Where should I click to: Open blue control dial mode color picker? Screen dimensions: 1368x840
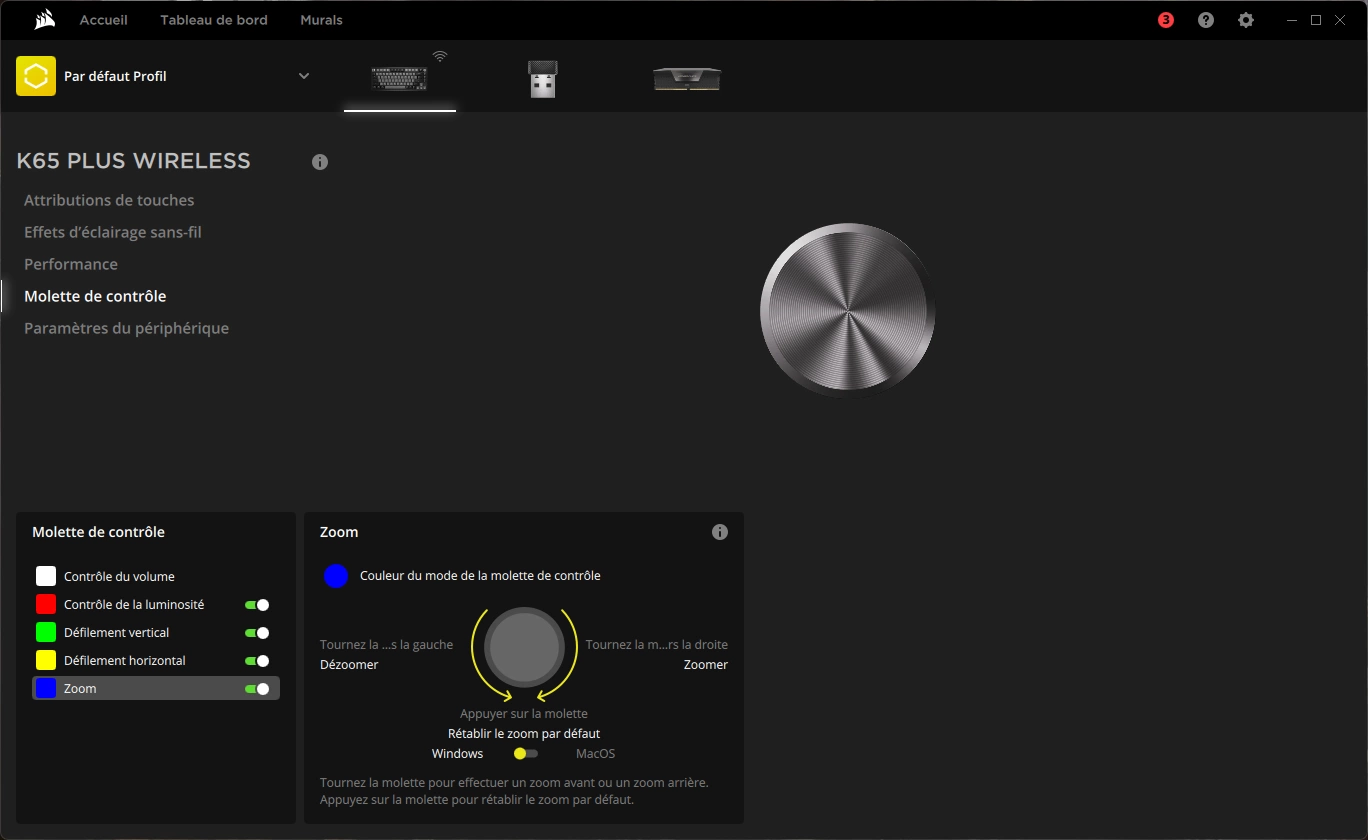pos(336,576)
